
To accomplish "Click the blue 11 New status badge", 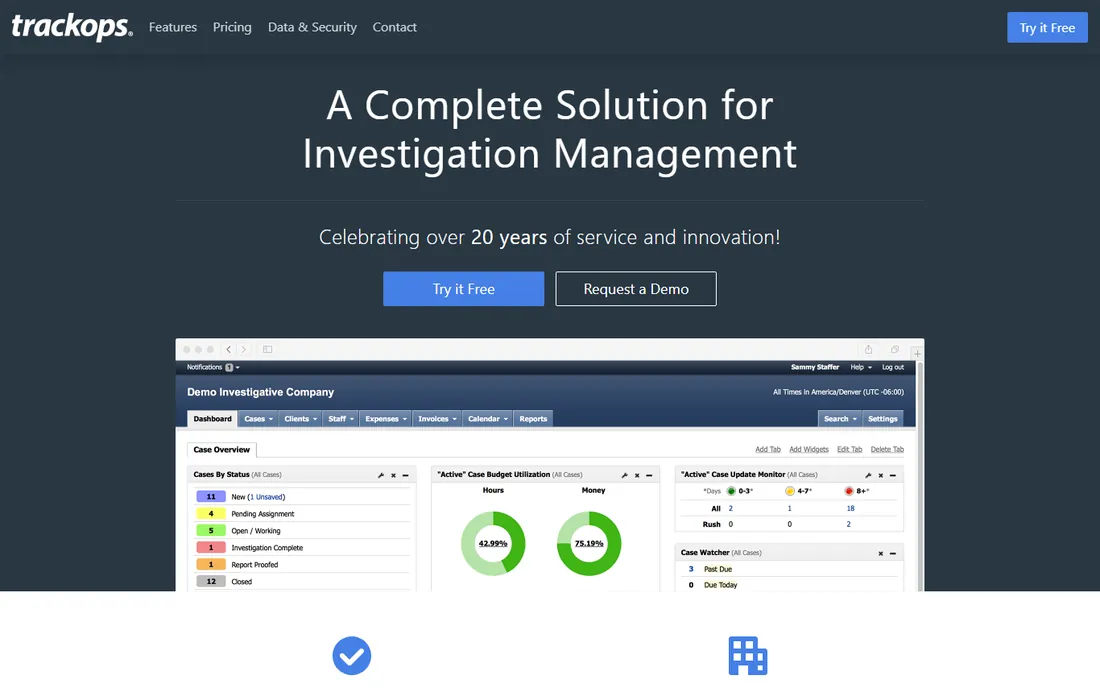I will pos(210,497).
